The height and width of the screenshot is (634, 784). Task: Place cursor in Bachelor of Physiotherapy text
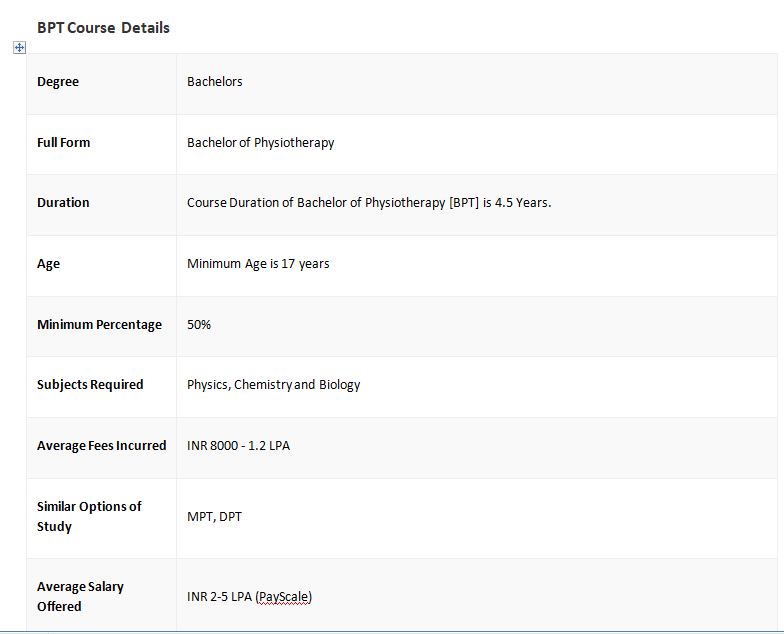(260, 143)
